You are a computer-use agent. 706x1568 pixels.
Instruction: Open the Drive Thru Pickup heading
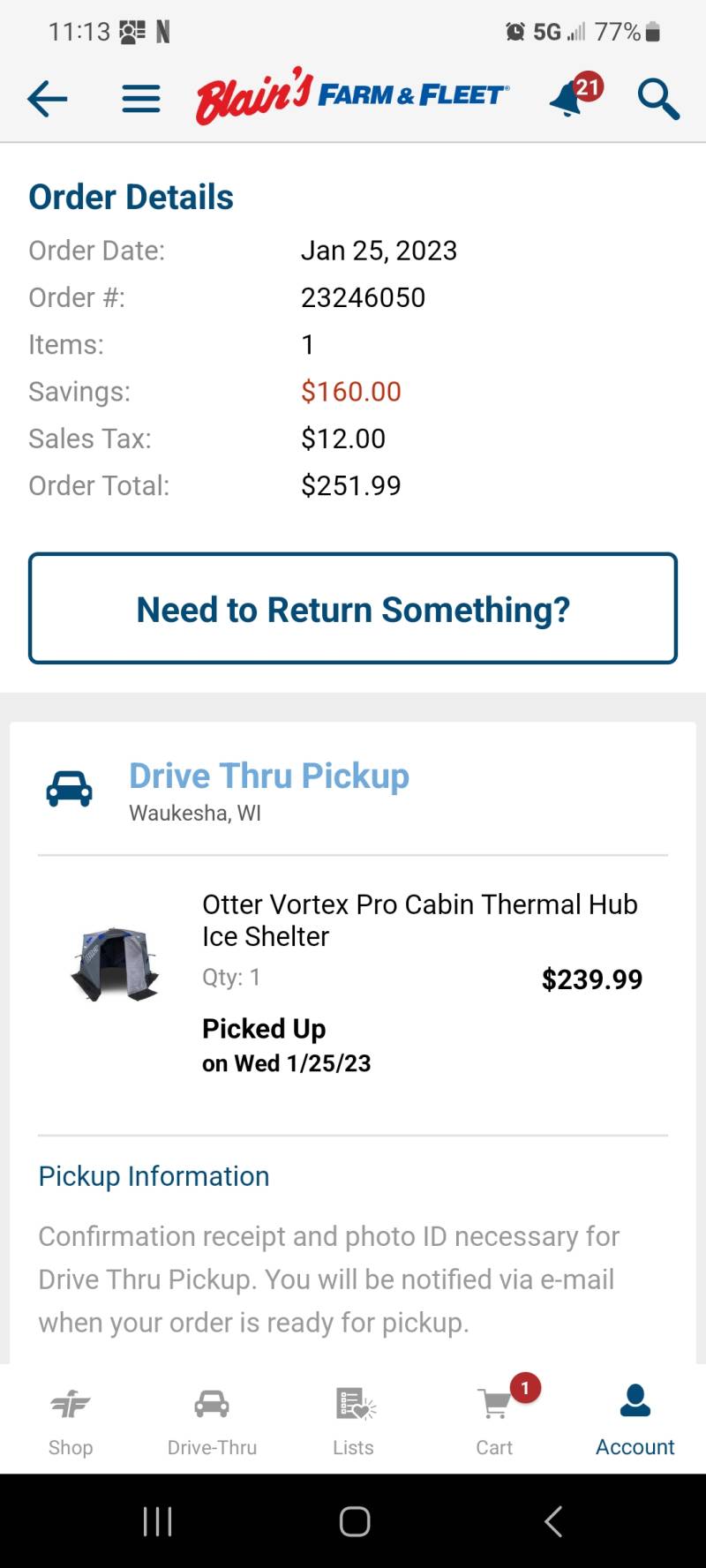pyautogui.click(x=269, y=776)
